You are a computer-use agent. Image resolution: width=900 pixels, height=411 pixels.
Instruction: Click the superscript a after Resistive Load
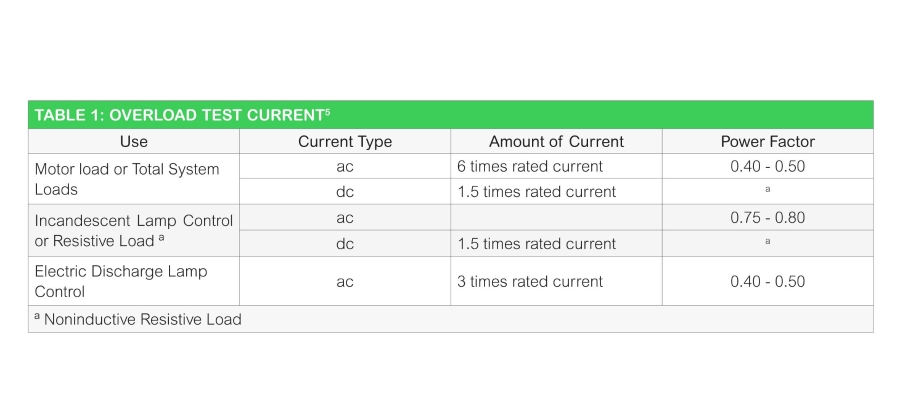162,238
